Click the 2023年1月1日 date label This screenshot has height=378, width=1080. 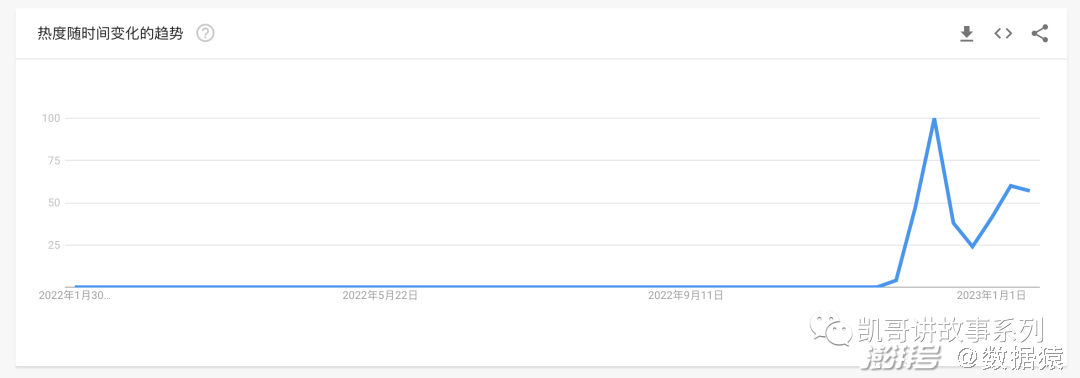(991, 295)
